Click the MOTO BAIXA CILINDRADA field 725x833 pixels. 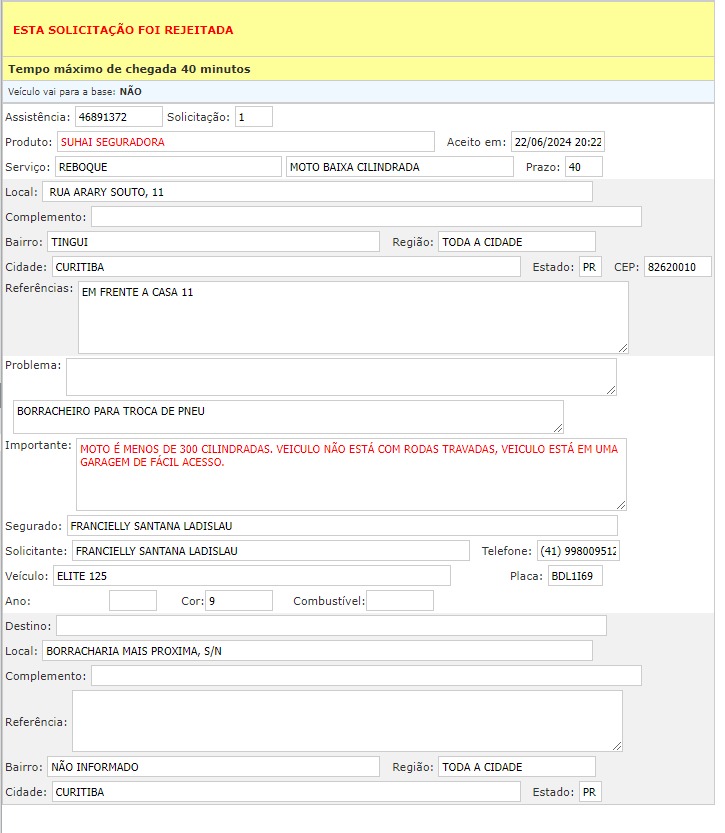[398, 166]
